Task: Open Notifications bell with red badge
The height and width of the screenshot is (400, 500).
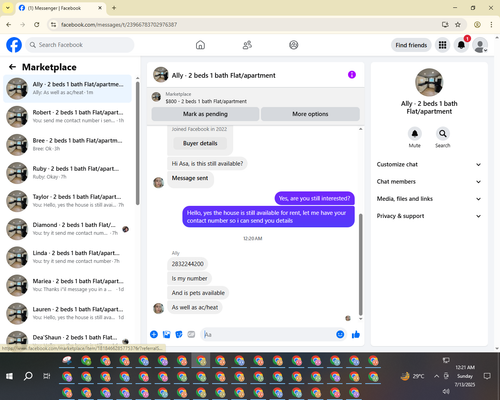Action: click(462, 45)
